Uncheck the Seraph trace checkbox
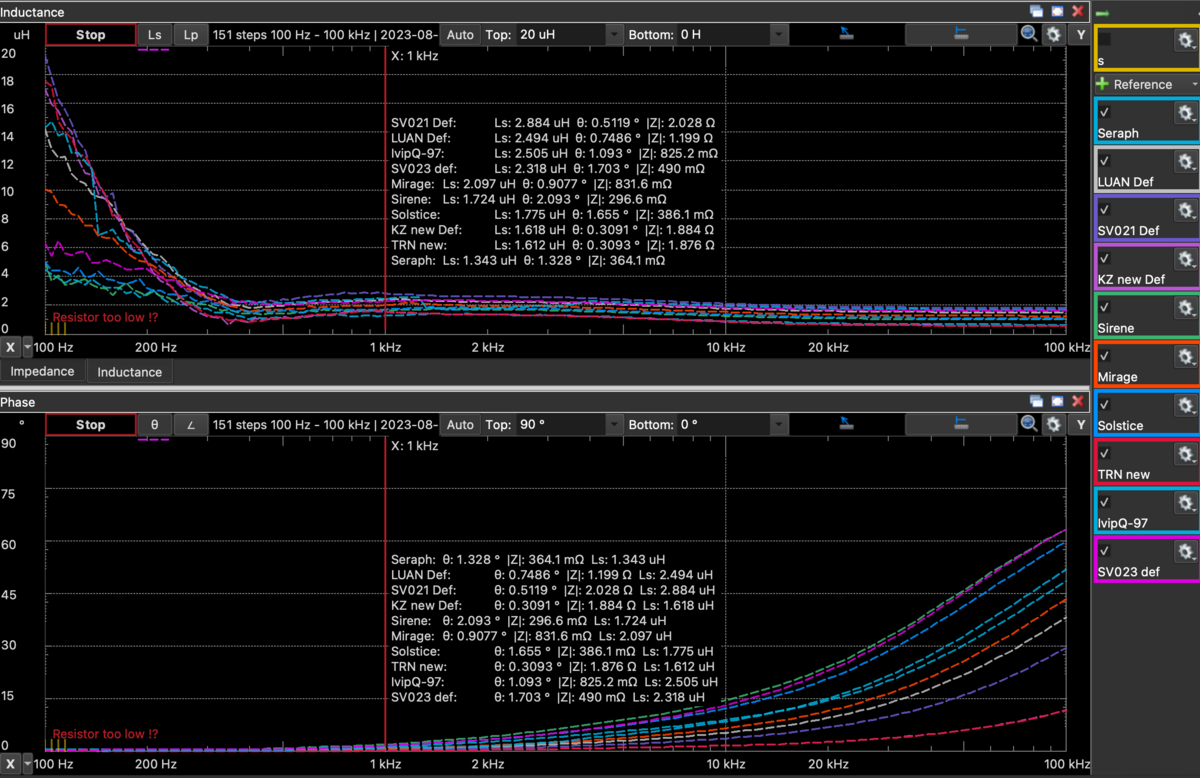This screenshot has width=1200, height=778. [x=1105, y=113]
